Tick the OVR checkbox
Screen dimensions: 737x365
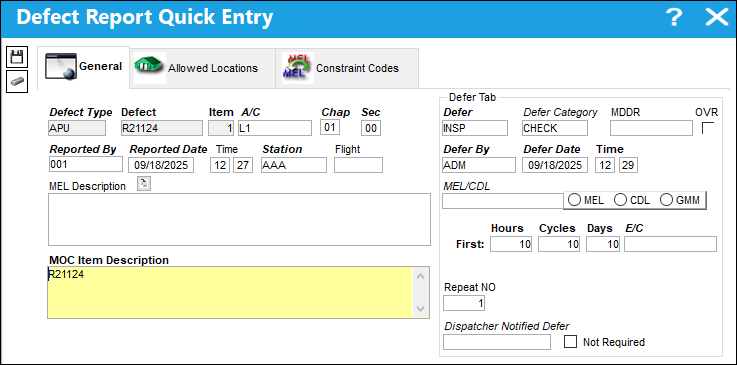pyautogui.click(x=708, y=128)
